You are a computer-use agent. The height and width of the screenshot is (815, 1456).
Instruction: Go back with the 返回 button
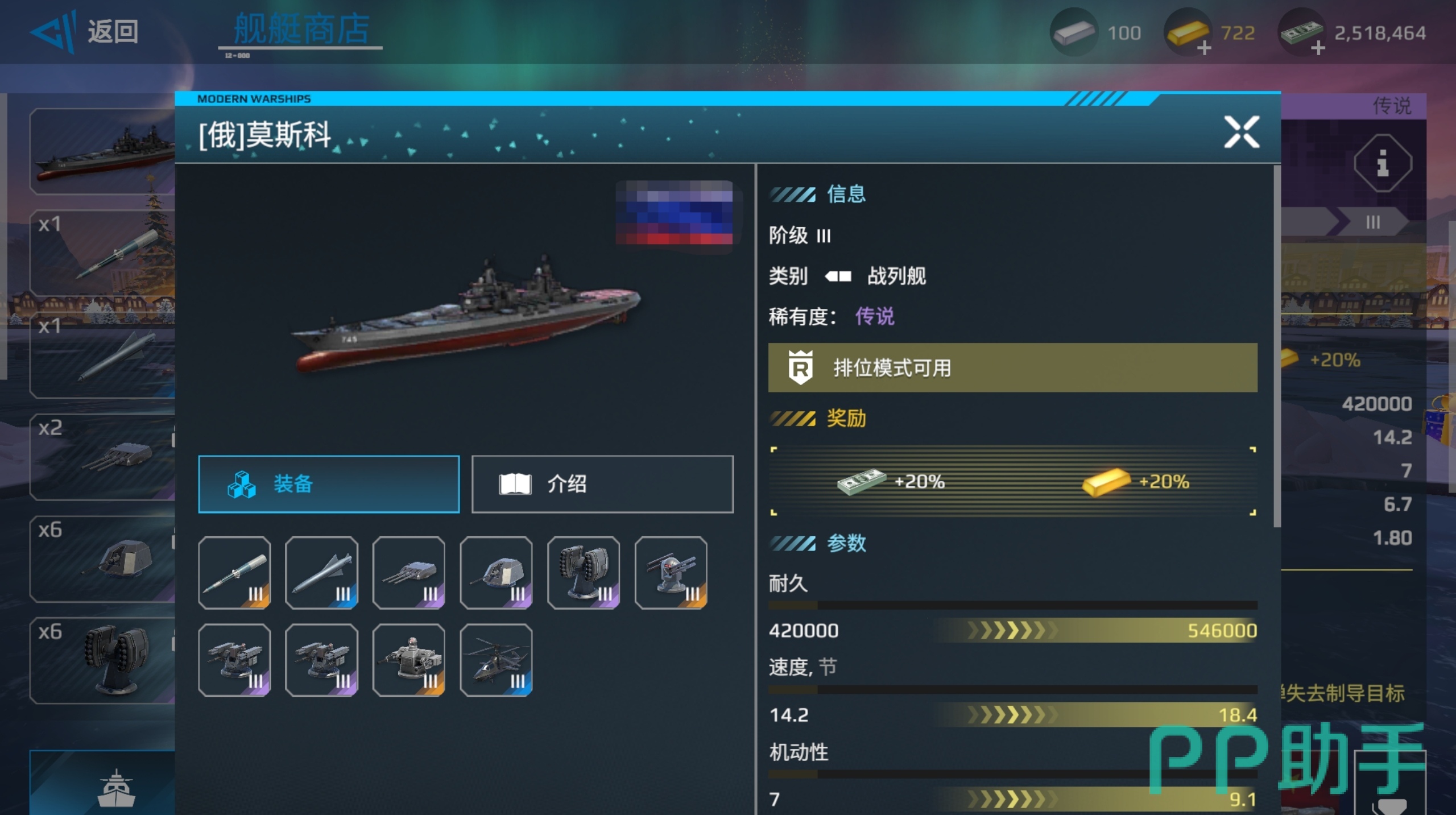[85, 31]
